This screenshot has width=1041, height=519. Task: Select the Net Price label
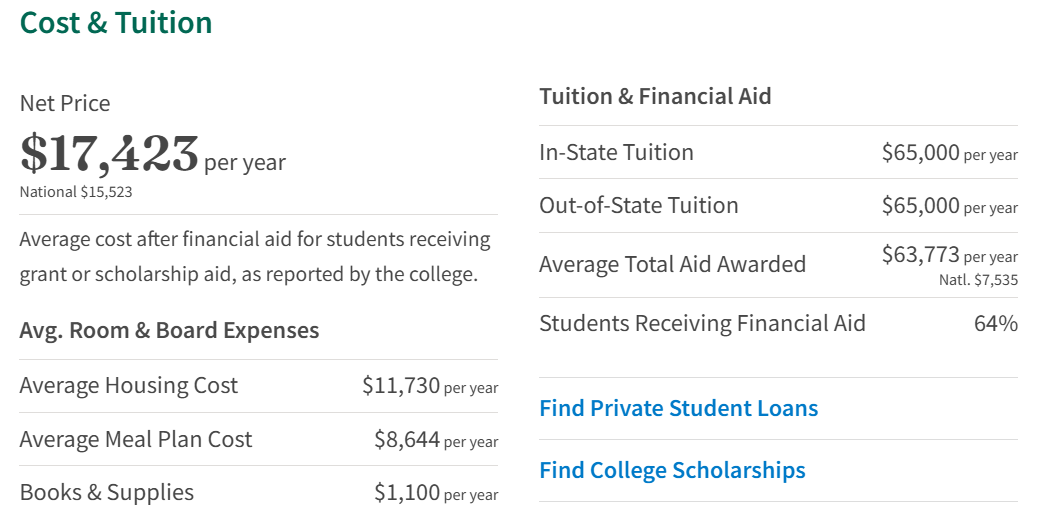point(65,103)
